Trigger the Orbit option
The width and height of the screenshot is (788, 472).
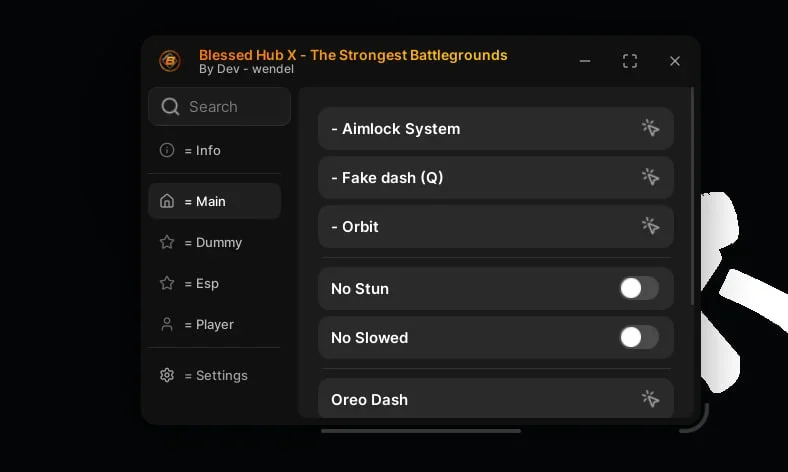(480, 226)
